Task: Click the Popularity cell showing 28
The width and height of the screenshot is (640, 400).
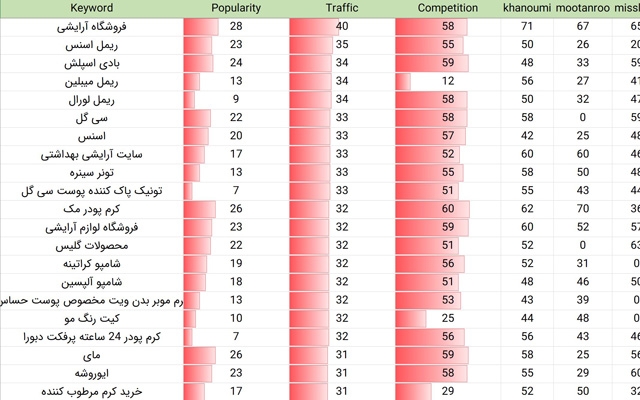Action: pos(236,27)
